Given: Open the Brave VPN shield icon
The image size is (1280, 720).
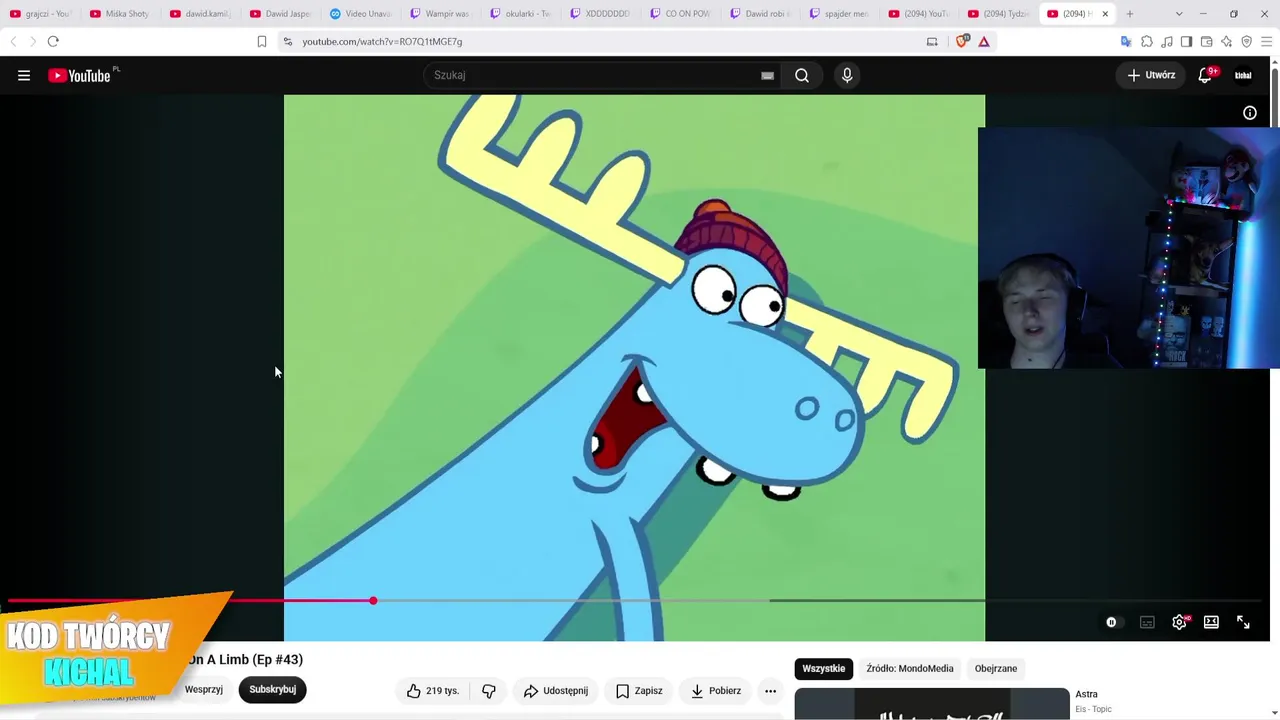Looking at the screenshot, I should [1247, 41].
